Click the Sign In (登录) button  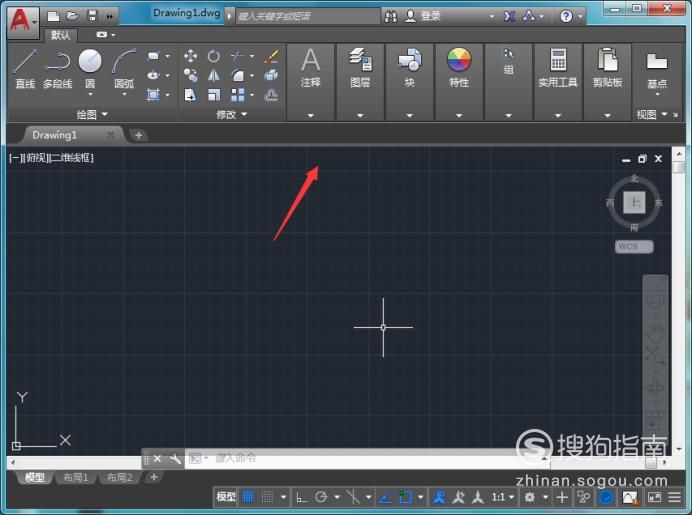pyautogui.click(x=430, y=16)
